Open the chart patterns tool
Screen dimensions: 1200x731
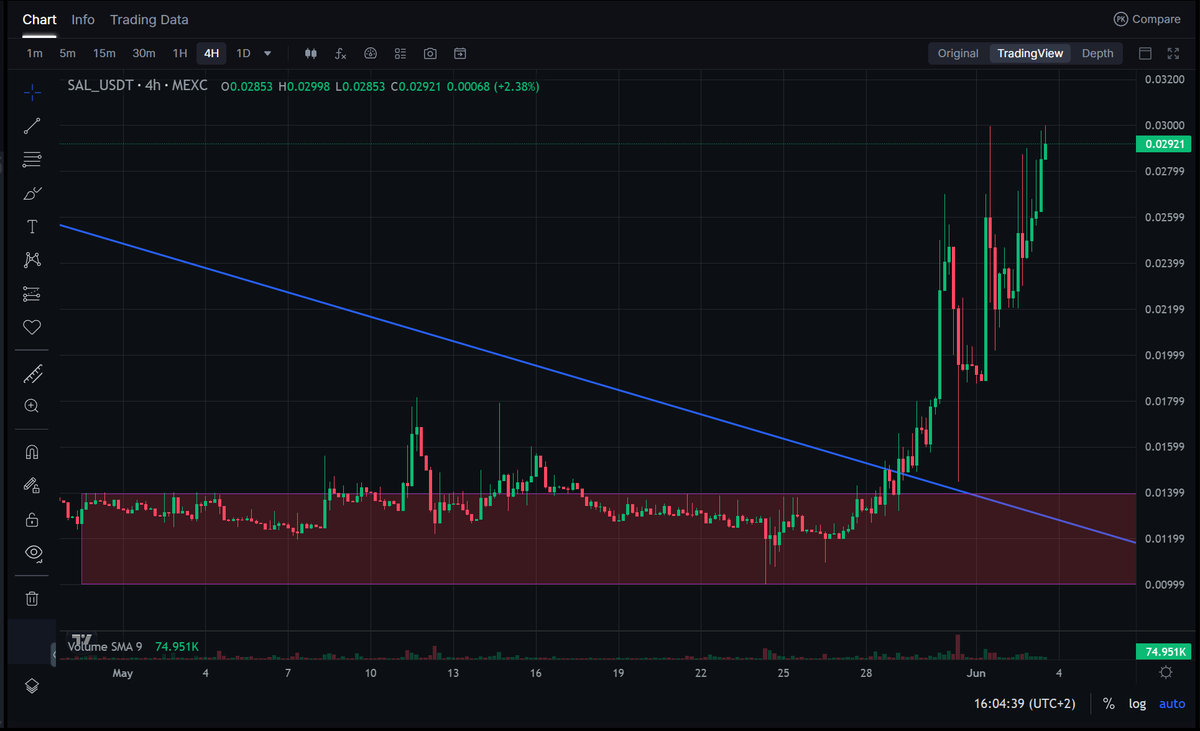click(x=32, y=260)
